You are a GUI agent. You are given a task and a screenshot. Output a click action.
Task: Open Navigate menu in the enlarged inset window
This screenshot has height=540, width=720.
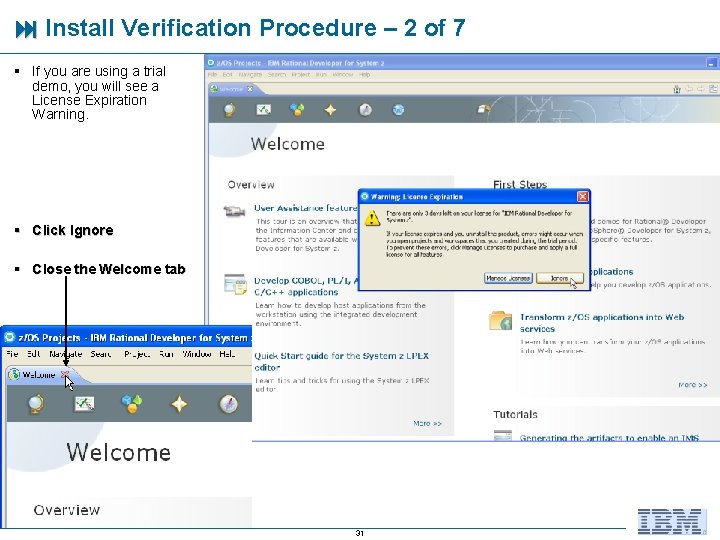click(x=66, y=354)
